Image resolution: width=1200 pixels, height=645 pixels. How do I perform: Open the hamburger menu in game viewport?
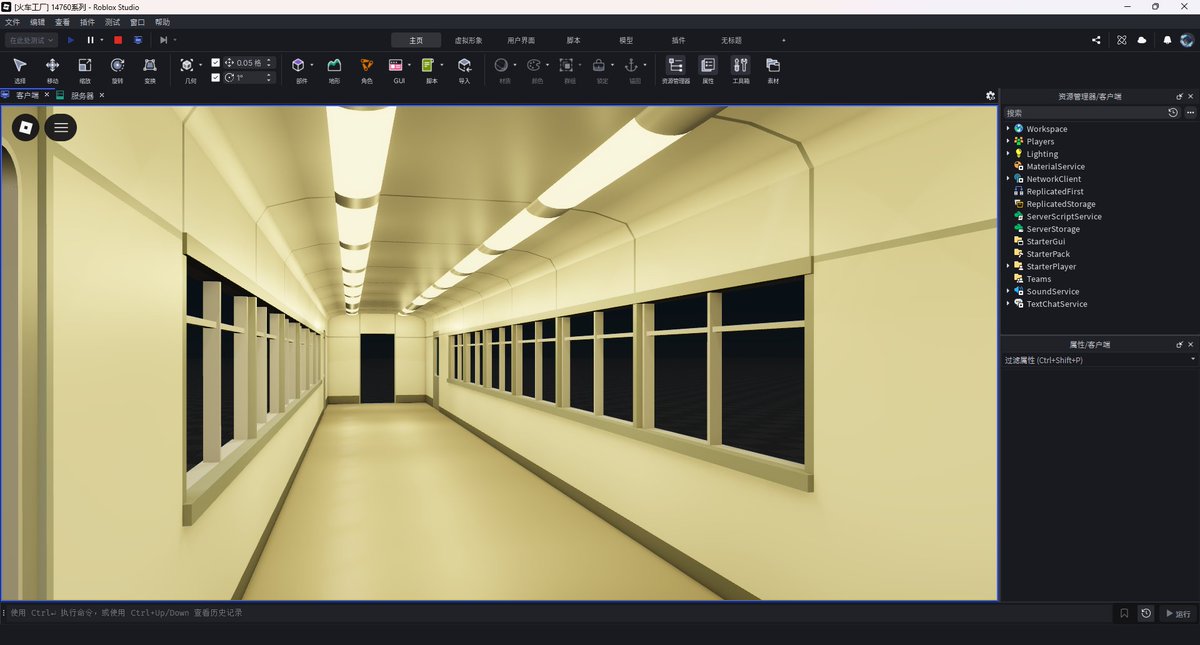point(61,127)
